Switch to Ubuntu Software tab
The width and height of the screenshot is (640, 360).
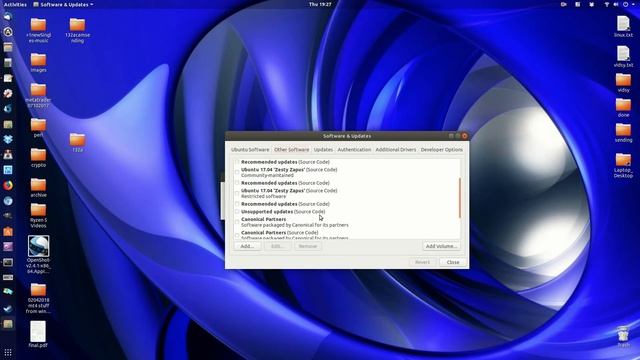click(250, 150)
